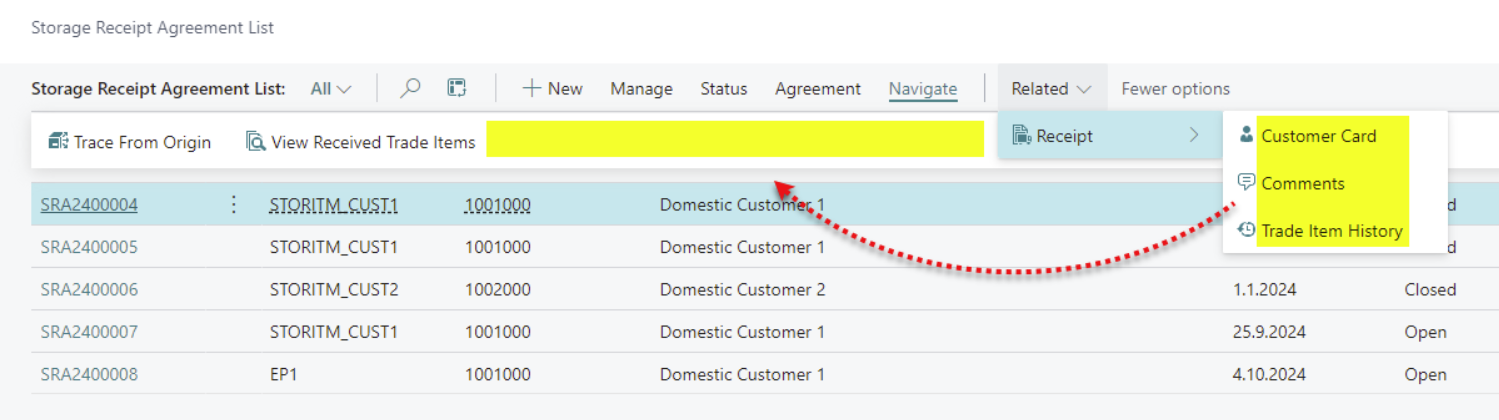Click the View Received Trade Items icon

pos(255,142)
